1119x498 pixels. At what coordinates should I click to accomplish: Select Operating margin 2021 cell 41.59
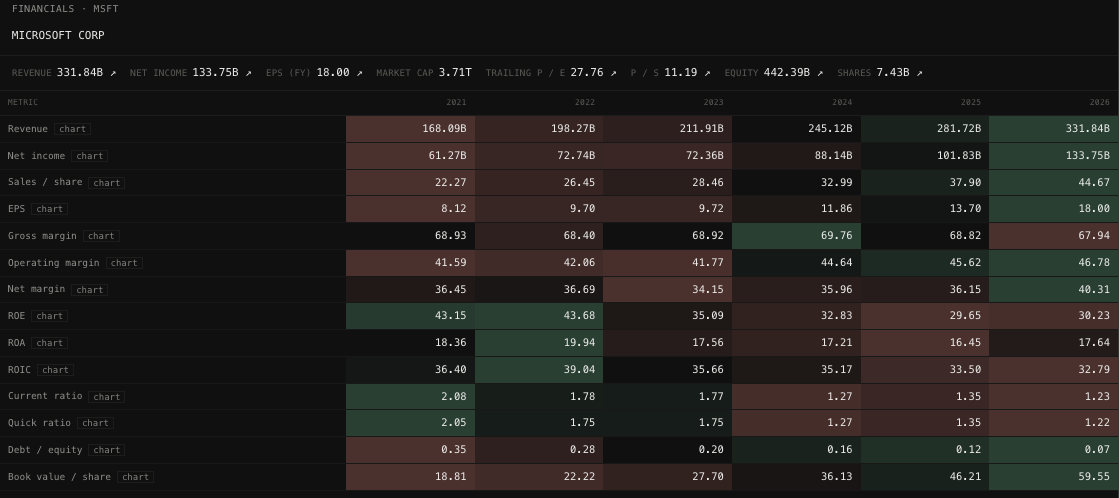click(x=410, y=263)
